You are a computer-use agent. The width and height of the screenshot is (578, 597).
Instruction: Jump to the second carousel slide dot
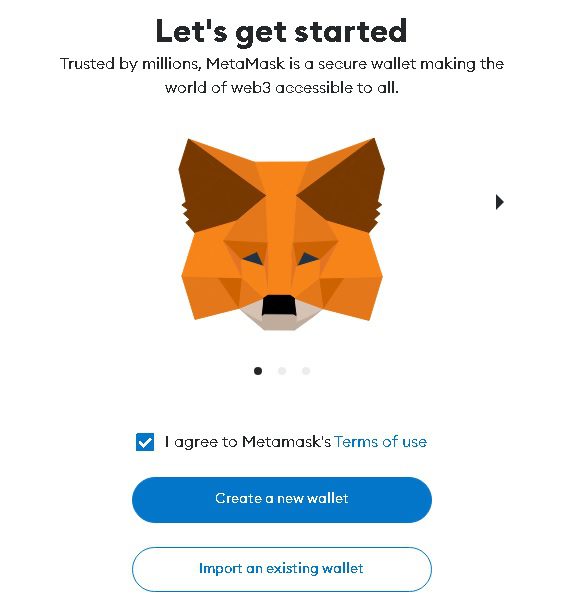pyautogui.click(x=282, y=371)
